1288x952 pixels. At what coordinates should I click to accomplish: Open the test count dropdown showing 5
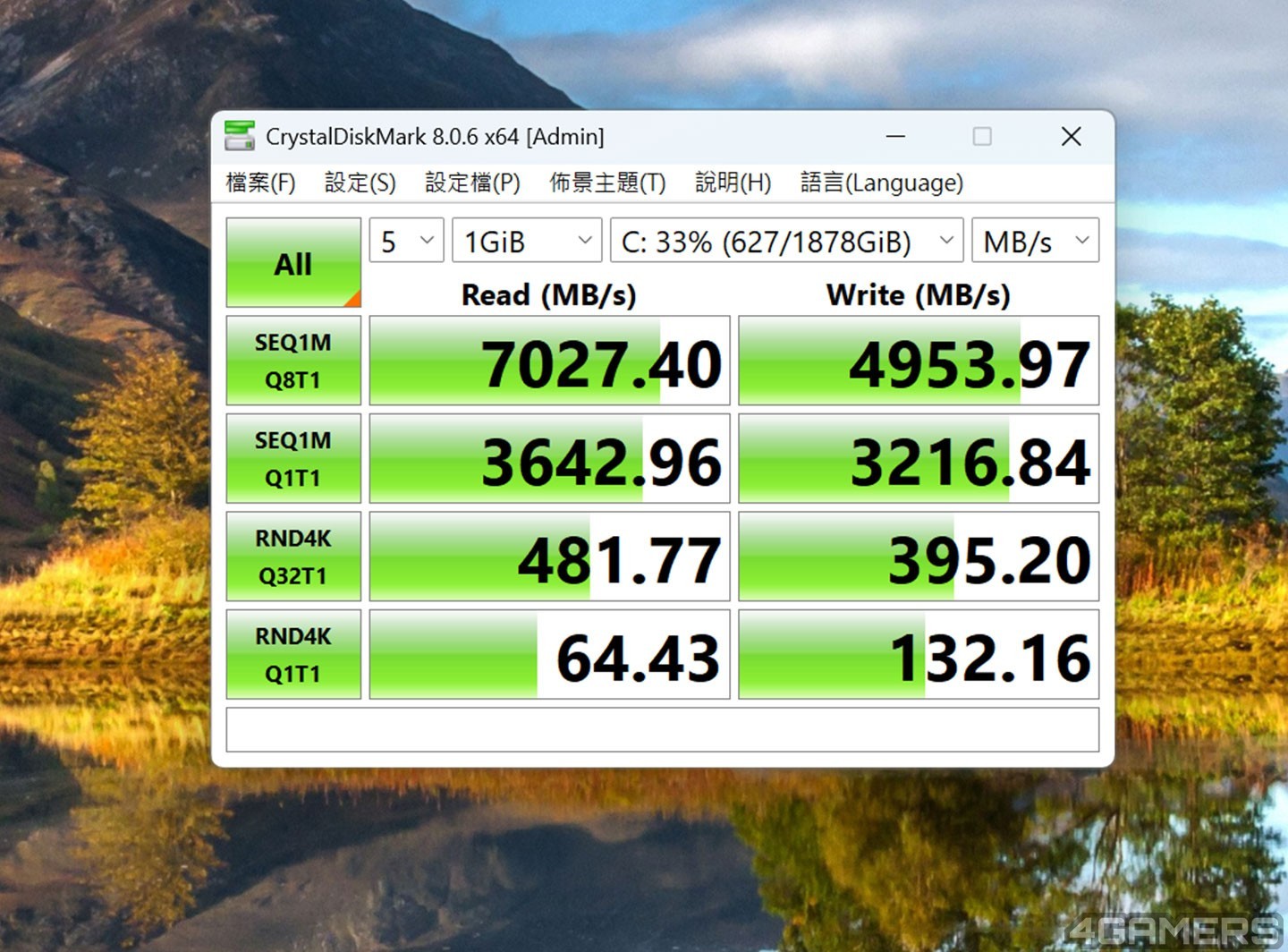[x=407, y=241]
